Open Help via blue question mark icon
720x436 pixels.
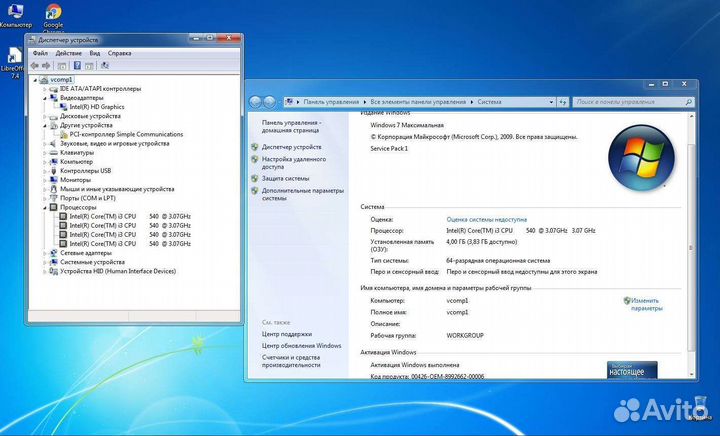77,66
